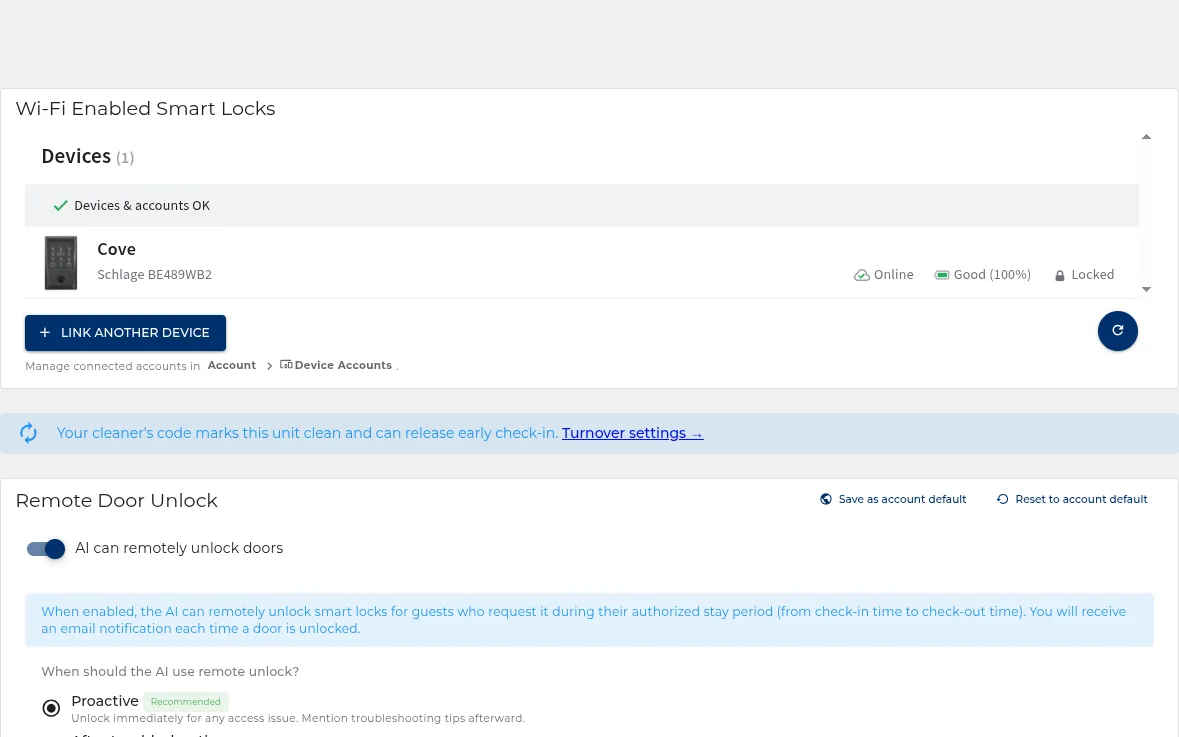
Task: Click the Locked padlock icon
Action: [x=1059, y=276]
